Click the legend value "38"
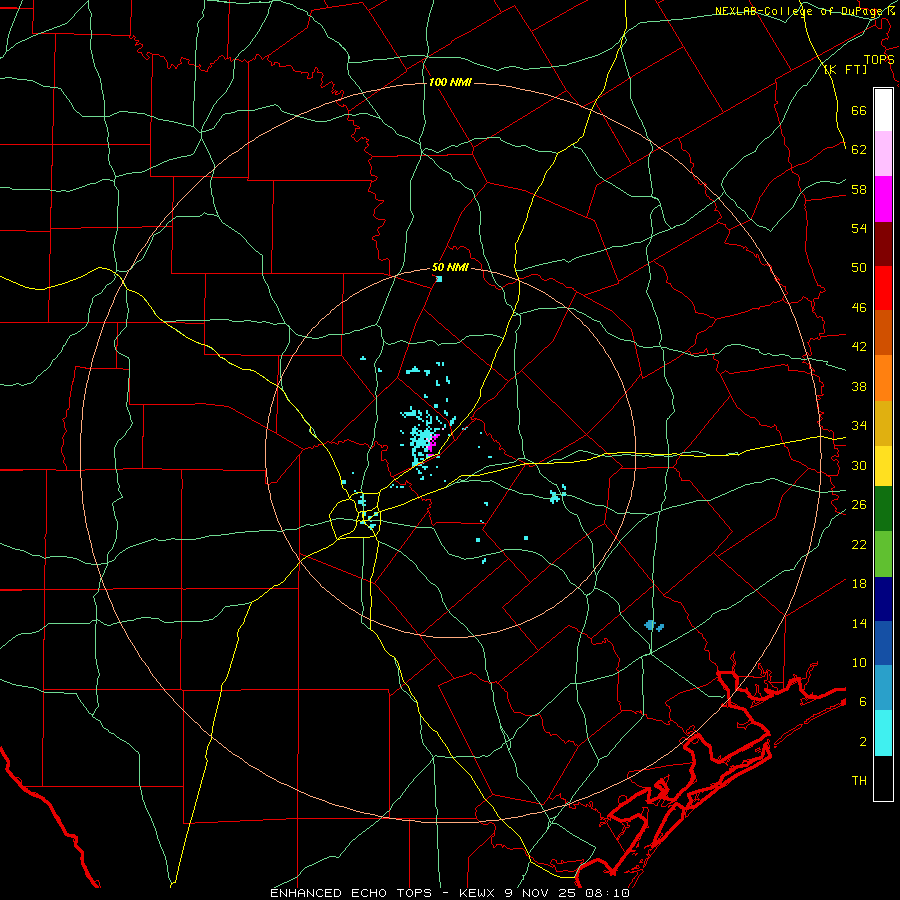 point(859,386)
